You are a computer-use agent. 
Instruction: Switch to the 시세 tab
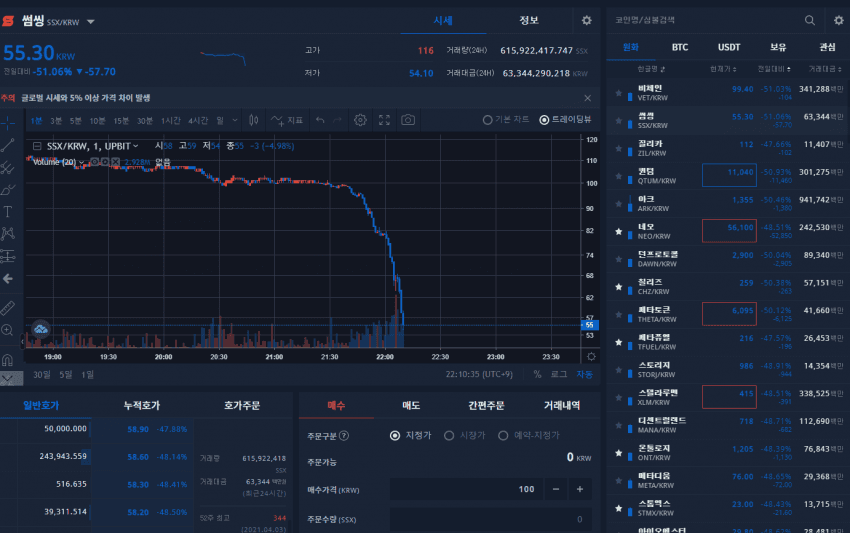click(x=443, y=21)
